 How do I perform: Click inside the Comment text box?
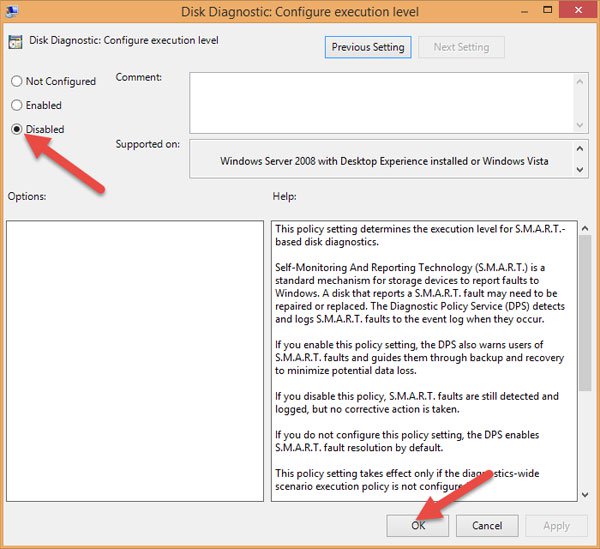(x=381, y=103)
